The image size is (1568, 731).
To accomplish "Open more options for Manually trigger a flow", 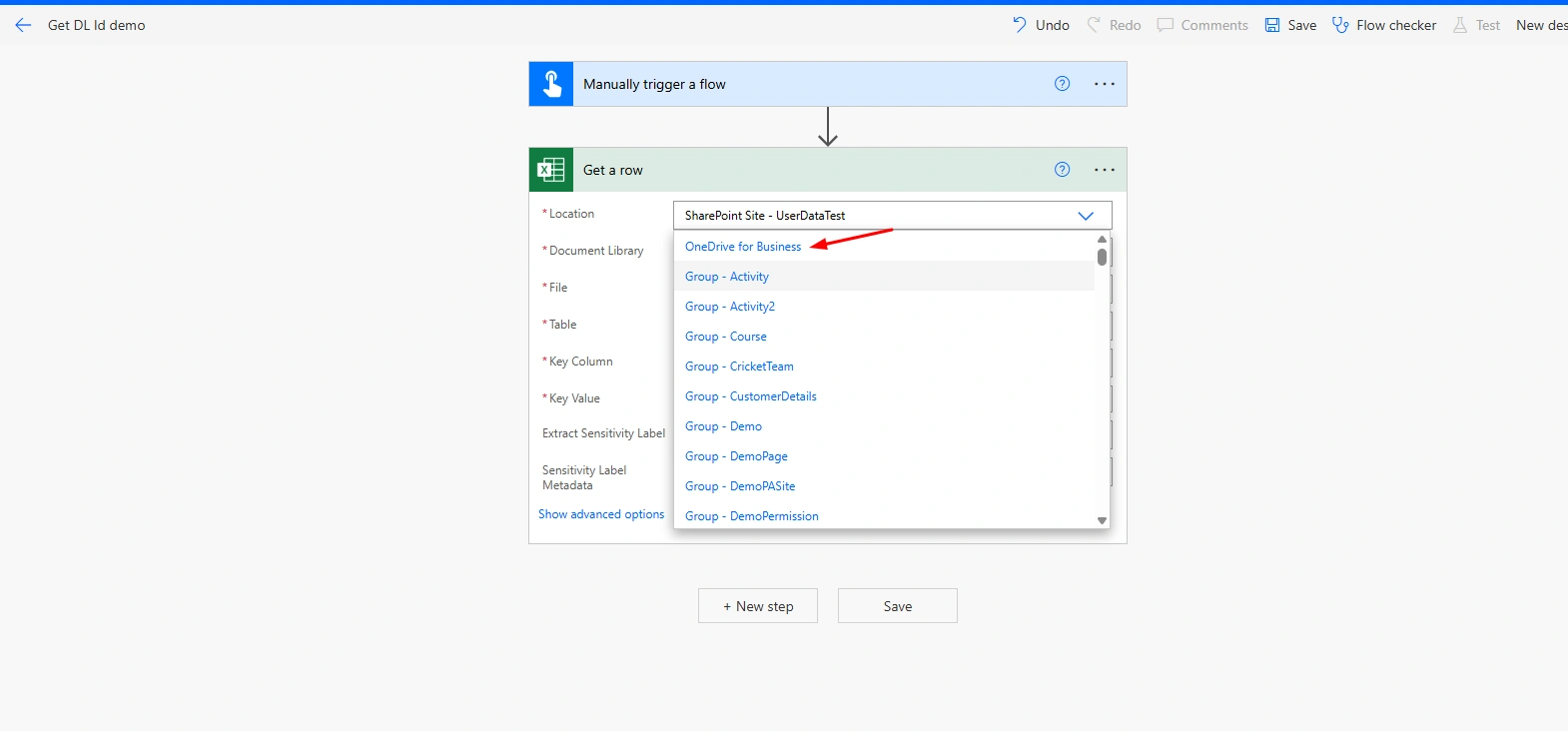I will (x=1105, y=84).
